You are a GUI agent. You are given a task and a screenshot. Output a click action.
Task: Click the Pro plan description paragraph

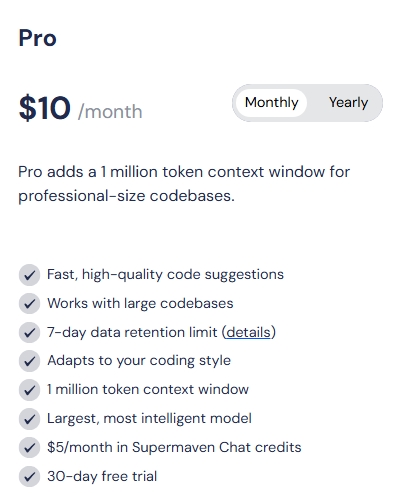pyautogui.click(x=184, y=184)
